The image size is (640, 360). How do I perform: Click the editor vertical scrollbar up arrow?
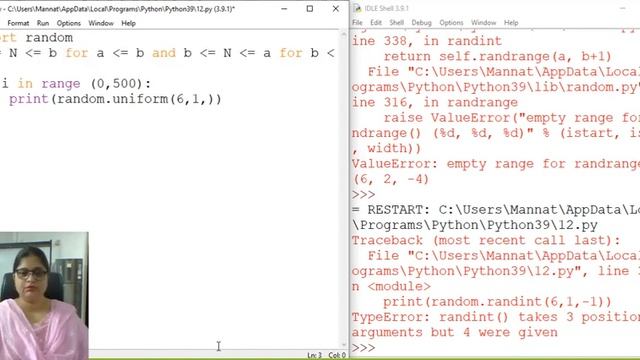(x=344, y=35)
